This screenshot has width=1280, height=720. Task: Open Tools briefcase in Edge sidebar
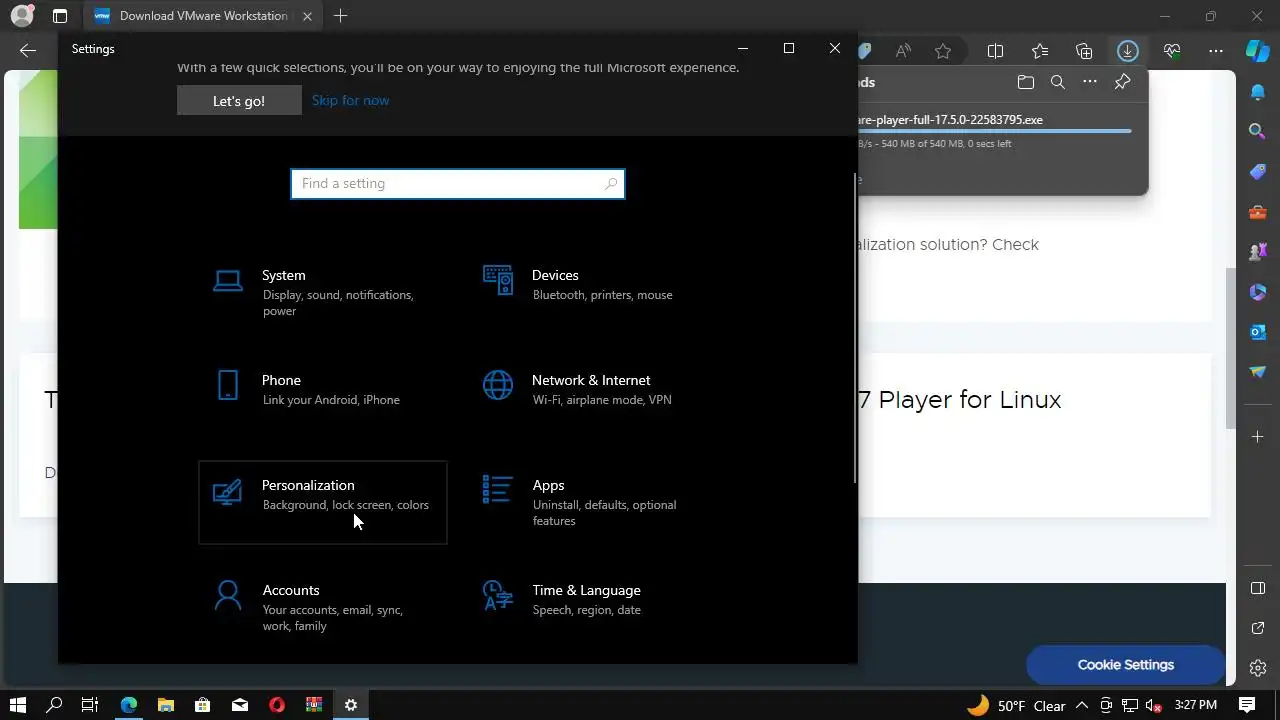pos(1258,212)
